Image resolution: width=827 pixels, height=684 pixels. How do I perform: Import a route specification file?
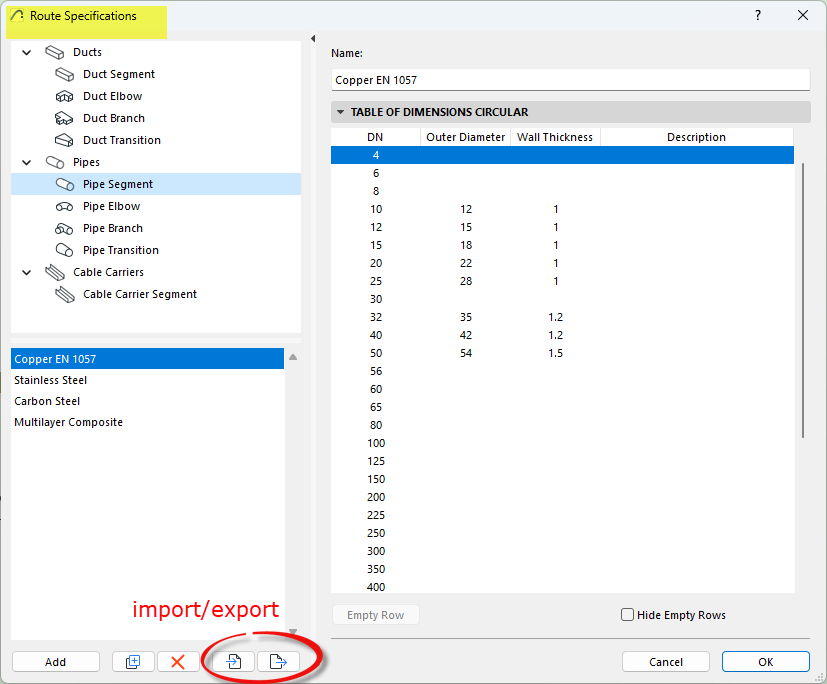(x=234, y=661)
